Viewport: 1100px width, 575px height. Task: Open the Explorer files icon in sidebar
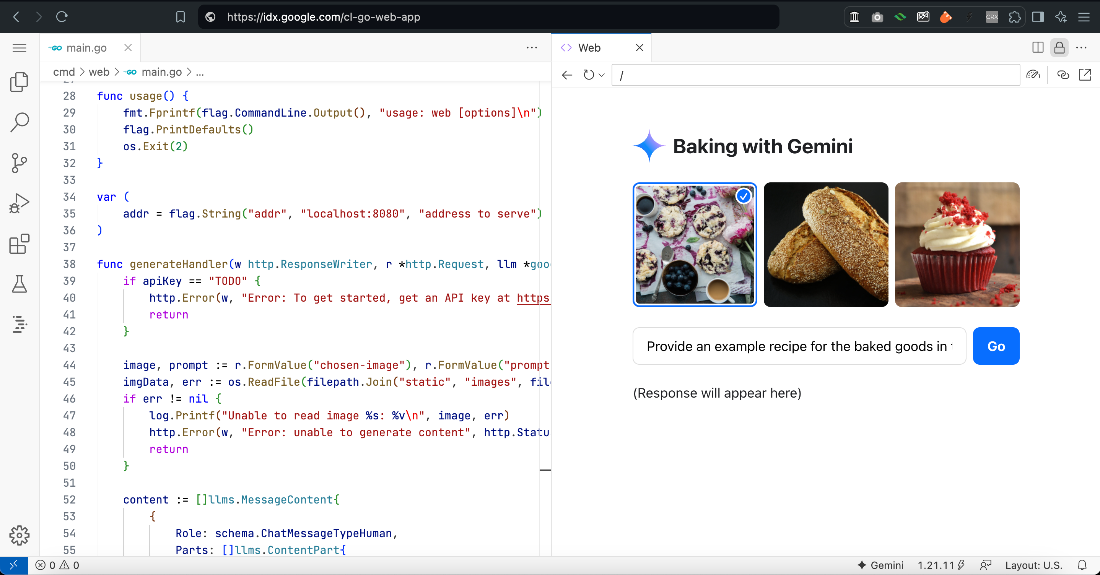(x=20, y=82)
